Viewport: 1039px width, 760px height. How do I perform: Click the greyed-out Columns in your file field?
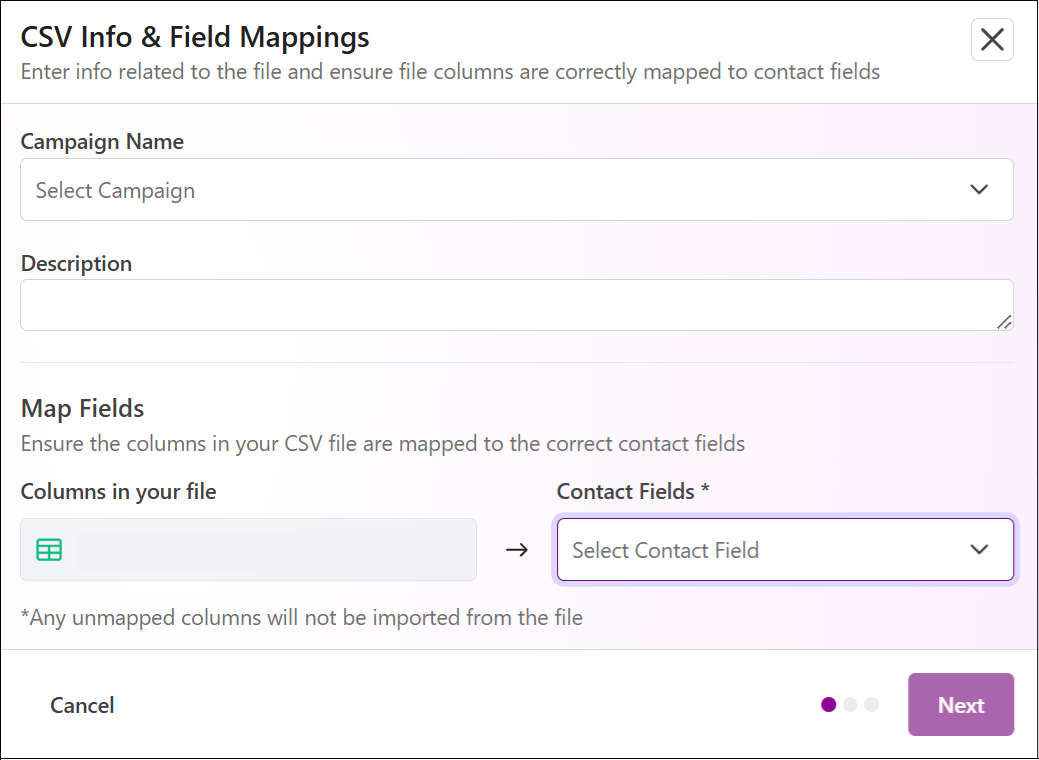(248, 549)
